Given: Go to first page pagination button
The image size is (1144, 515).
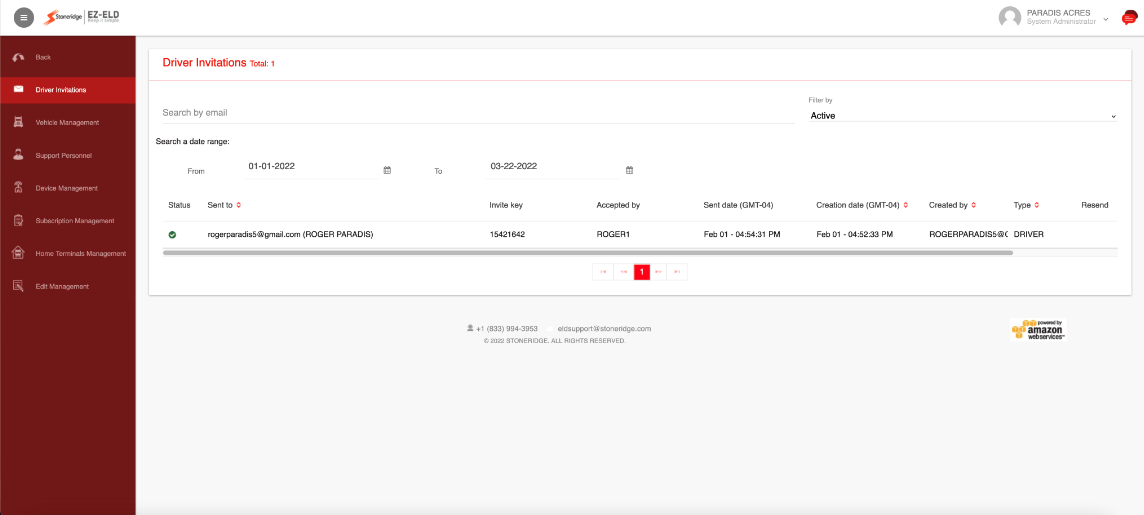Looking at the screenshot, I should 603,272.
